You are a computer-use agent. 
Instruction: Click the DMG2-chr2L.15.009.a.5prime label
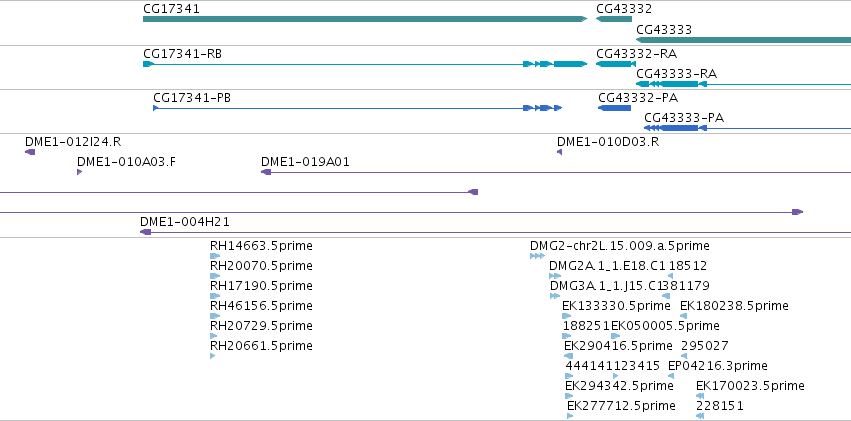click(x=619, y=246)
